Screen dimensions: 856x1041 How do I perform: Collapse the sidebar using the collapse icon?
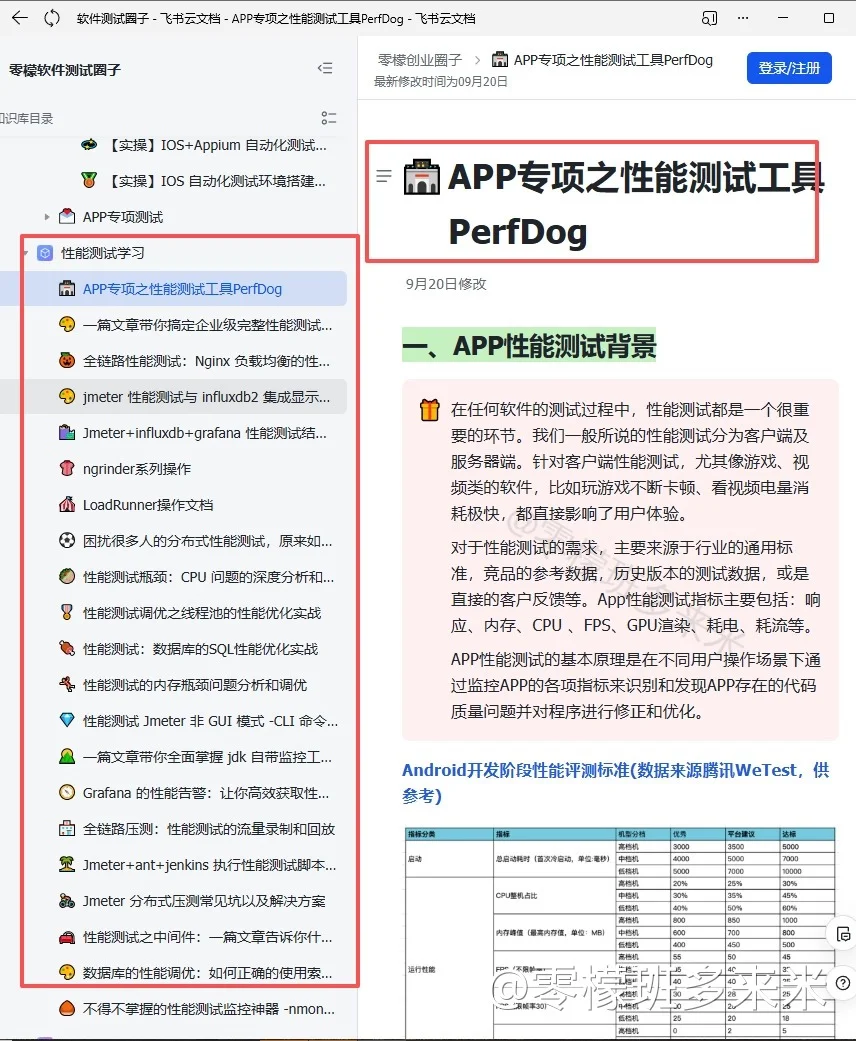(325, 68)
